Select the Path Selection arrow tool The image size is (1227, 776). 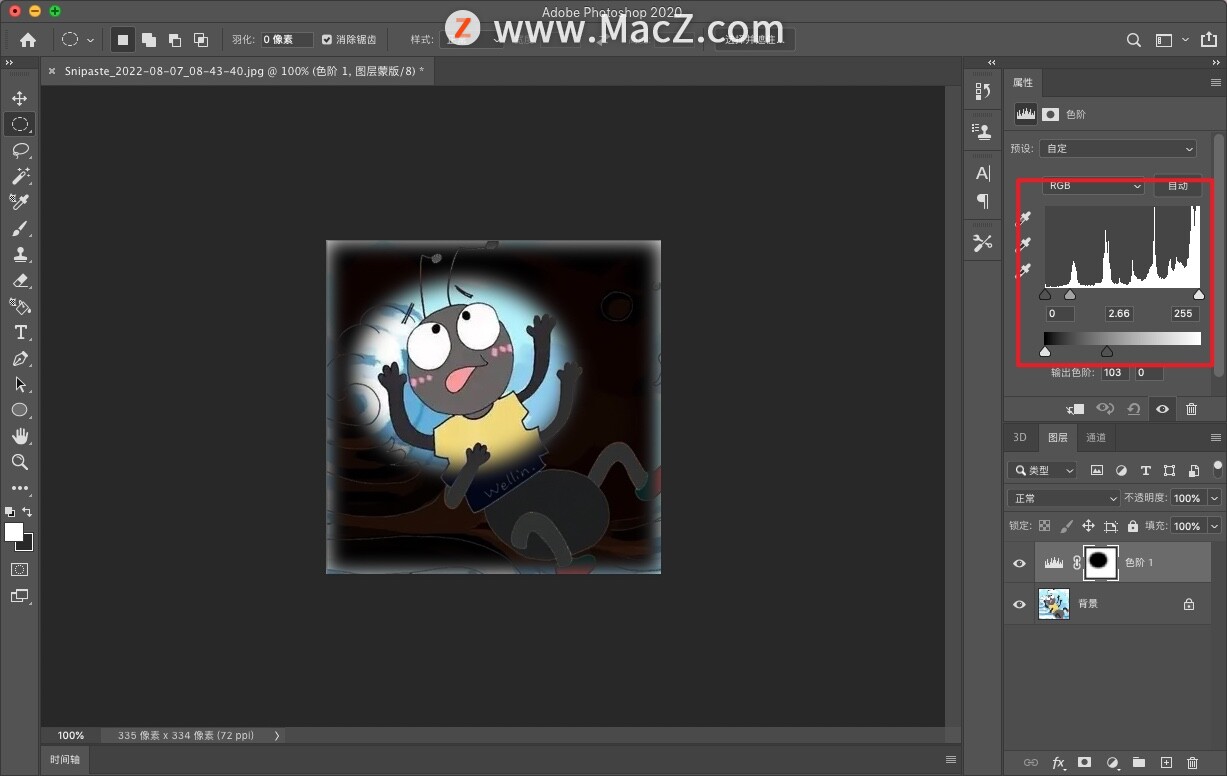[20, 384]
